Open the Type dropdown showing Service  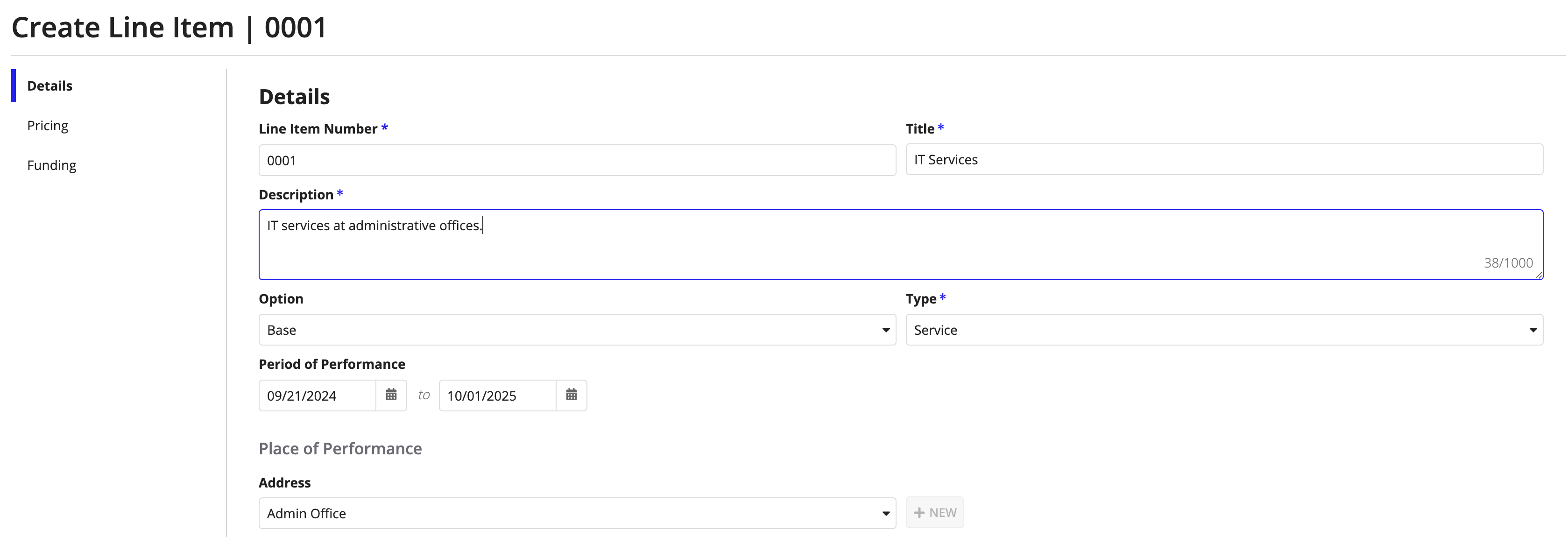(x=1224, y=330)
